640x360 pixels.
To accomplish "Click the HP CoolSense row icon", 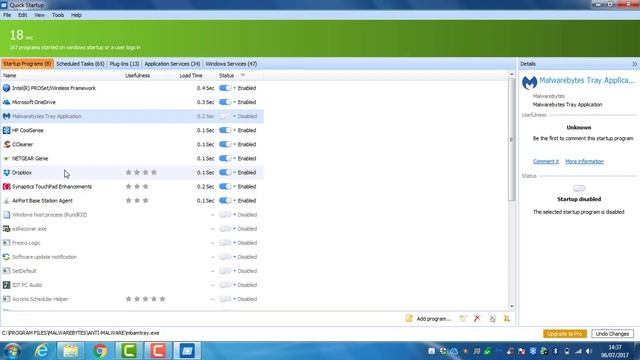I will 6,130.
